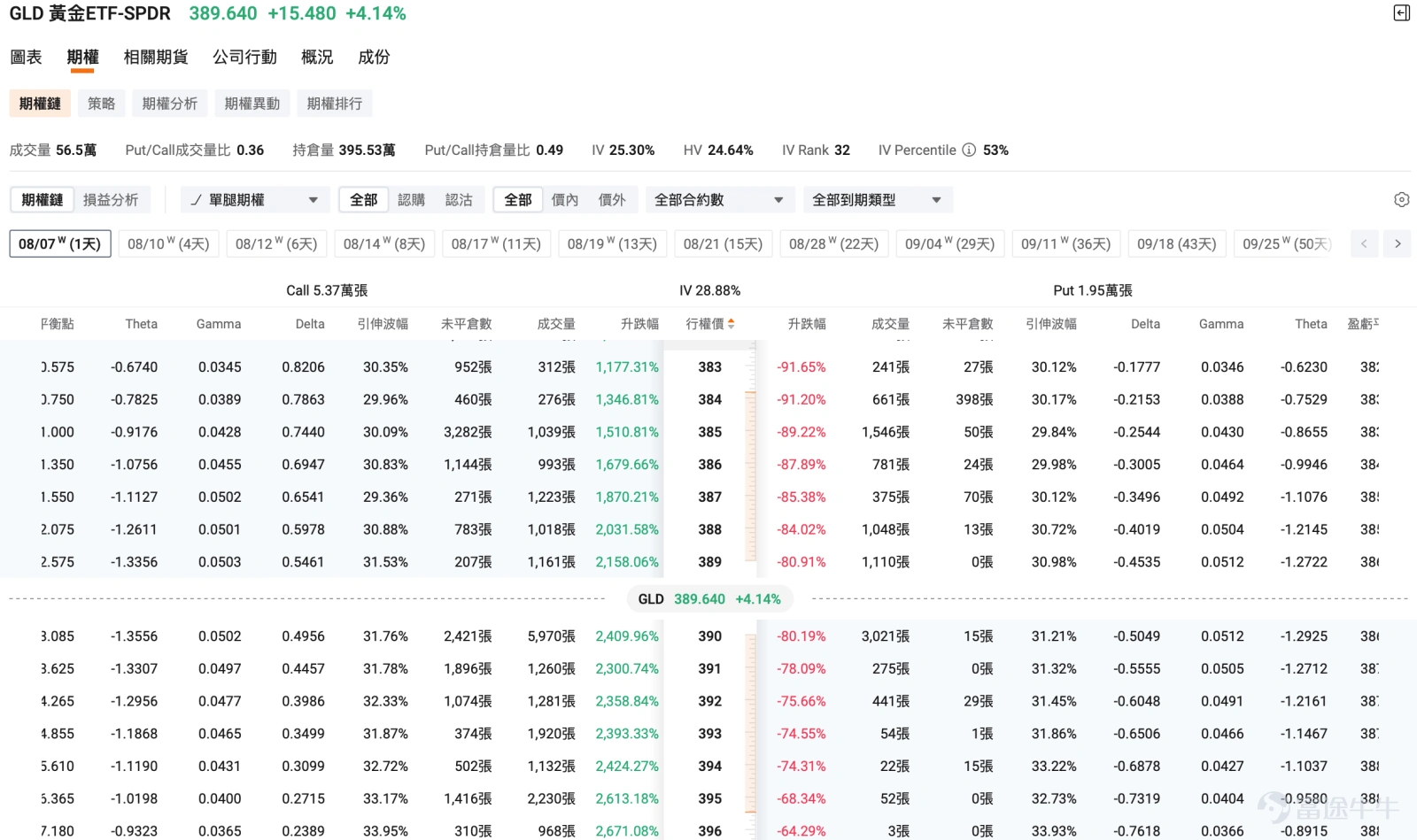Select 期權鏈 sub-tab button
The width and height of the screenshot is (1417, 840).
coord(40,104)
